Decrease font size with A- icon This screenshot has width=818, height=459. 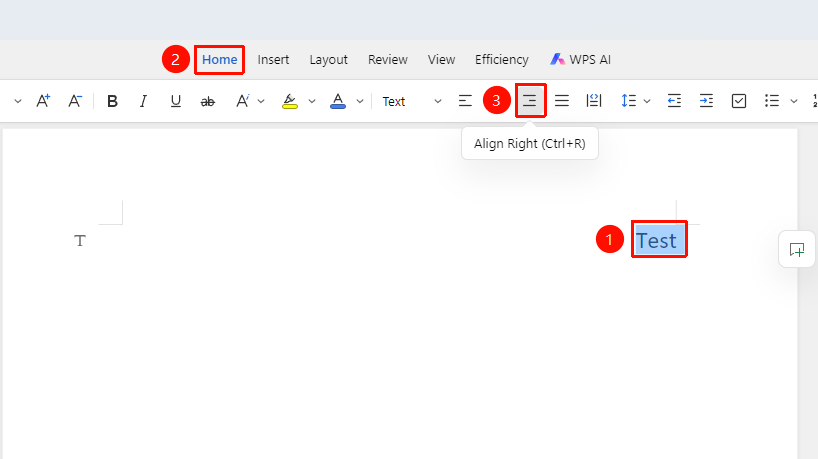tap(75, 101)
